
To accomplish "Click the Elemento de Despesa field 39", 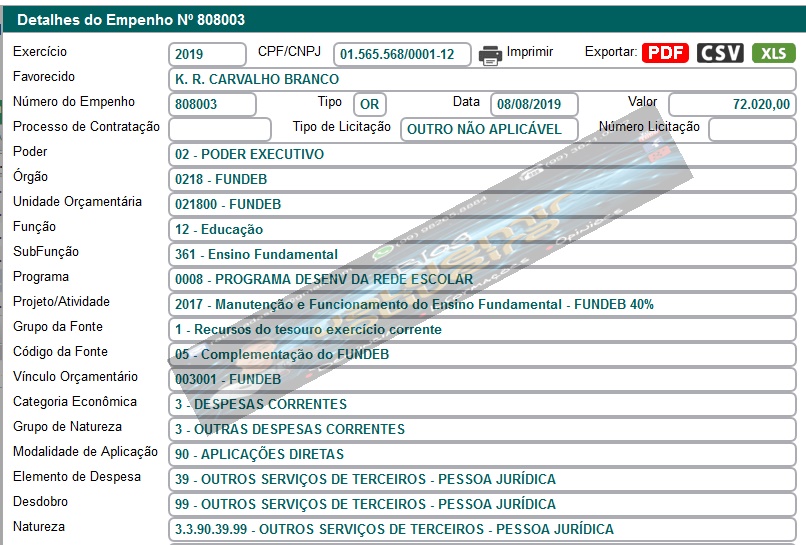I will 482,479.
